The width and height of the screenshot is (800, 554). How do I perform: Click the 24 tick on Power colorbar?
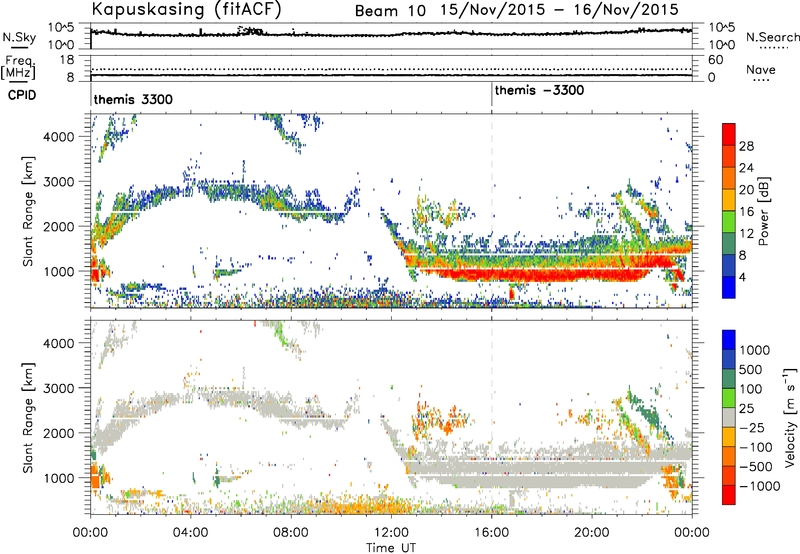pyautogui.click(x=746, y=168)
